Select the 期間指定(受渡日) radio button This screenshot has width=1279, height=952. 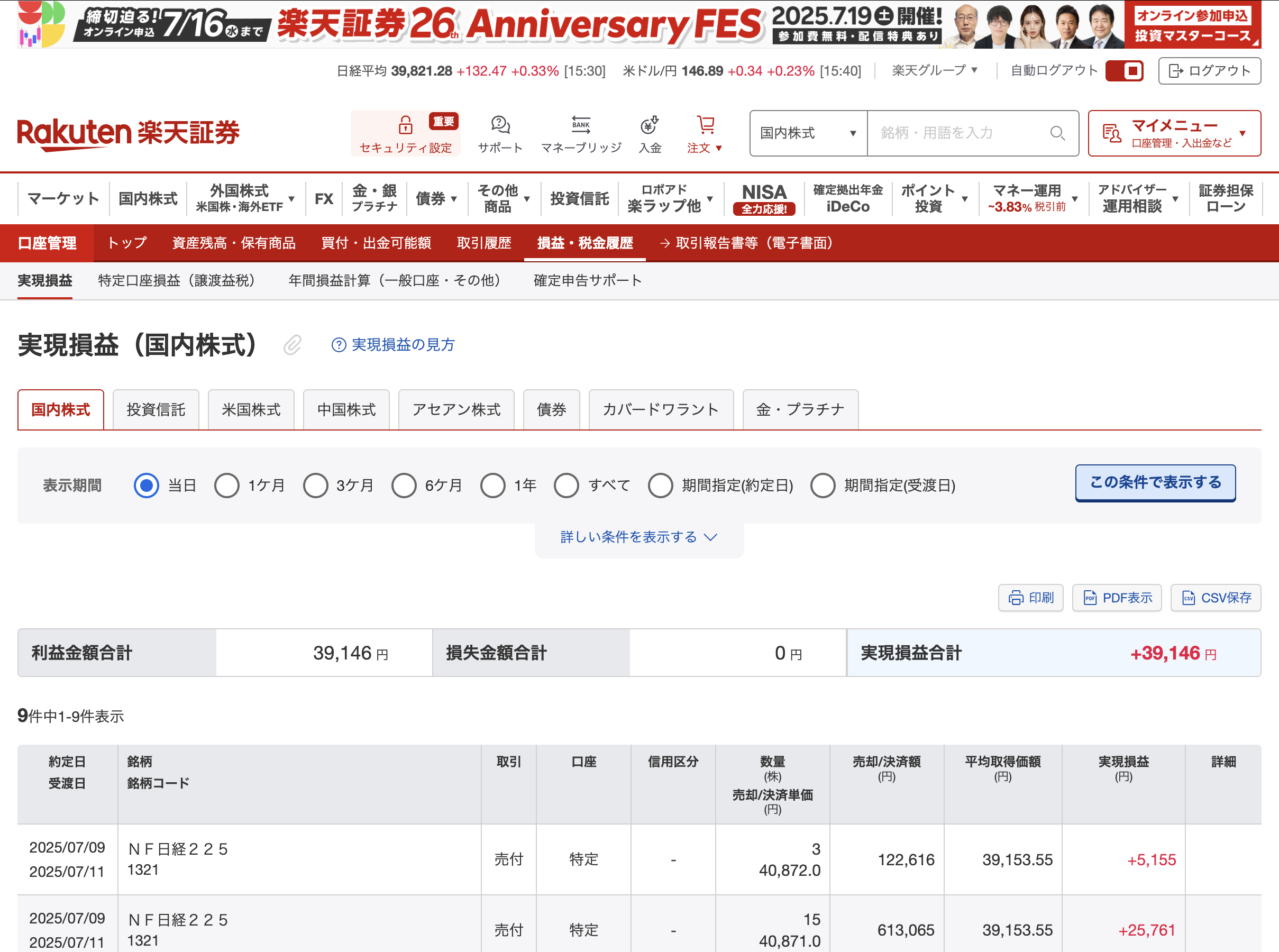[x=823, y=485]
